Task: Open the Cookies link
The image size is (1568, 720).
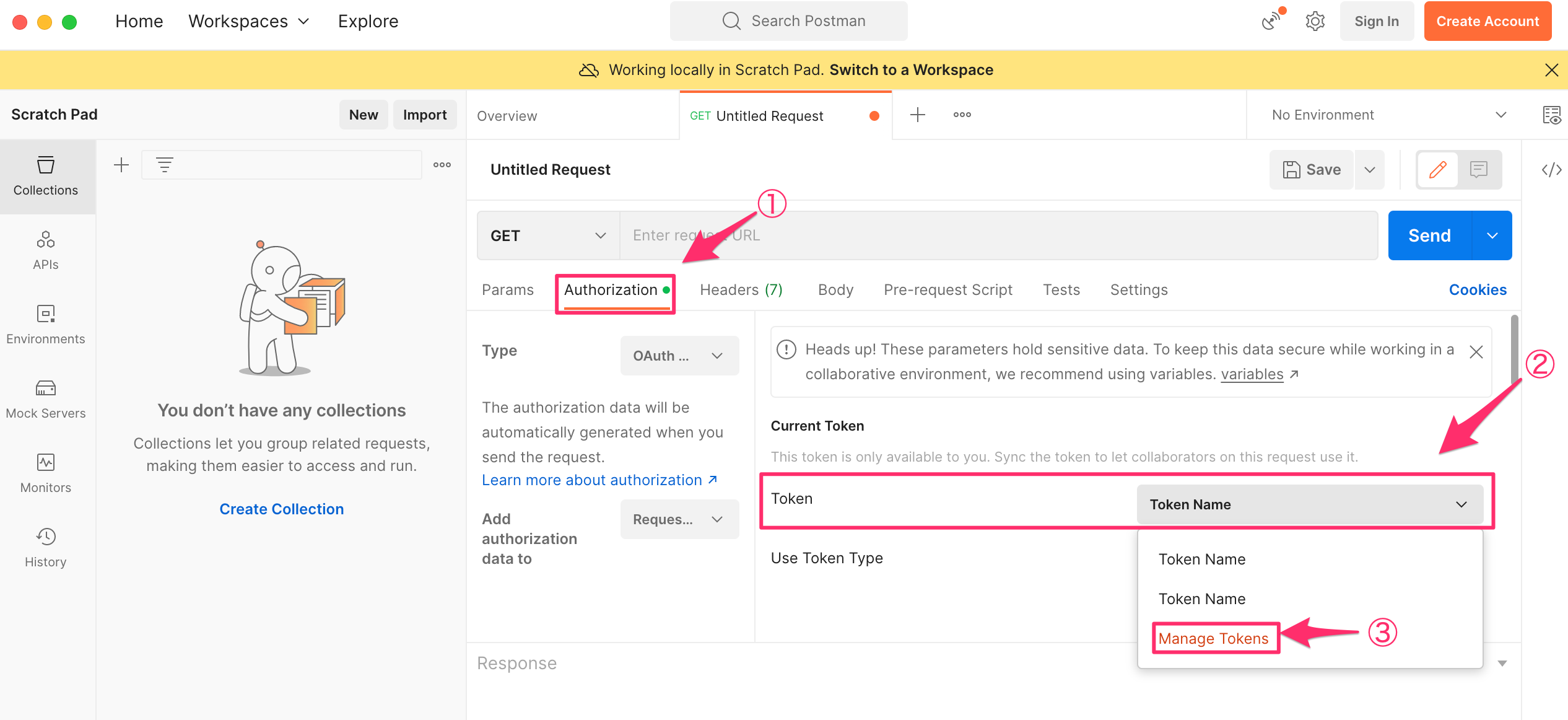Action: tap(1478, 290)
